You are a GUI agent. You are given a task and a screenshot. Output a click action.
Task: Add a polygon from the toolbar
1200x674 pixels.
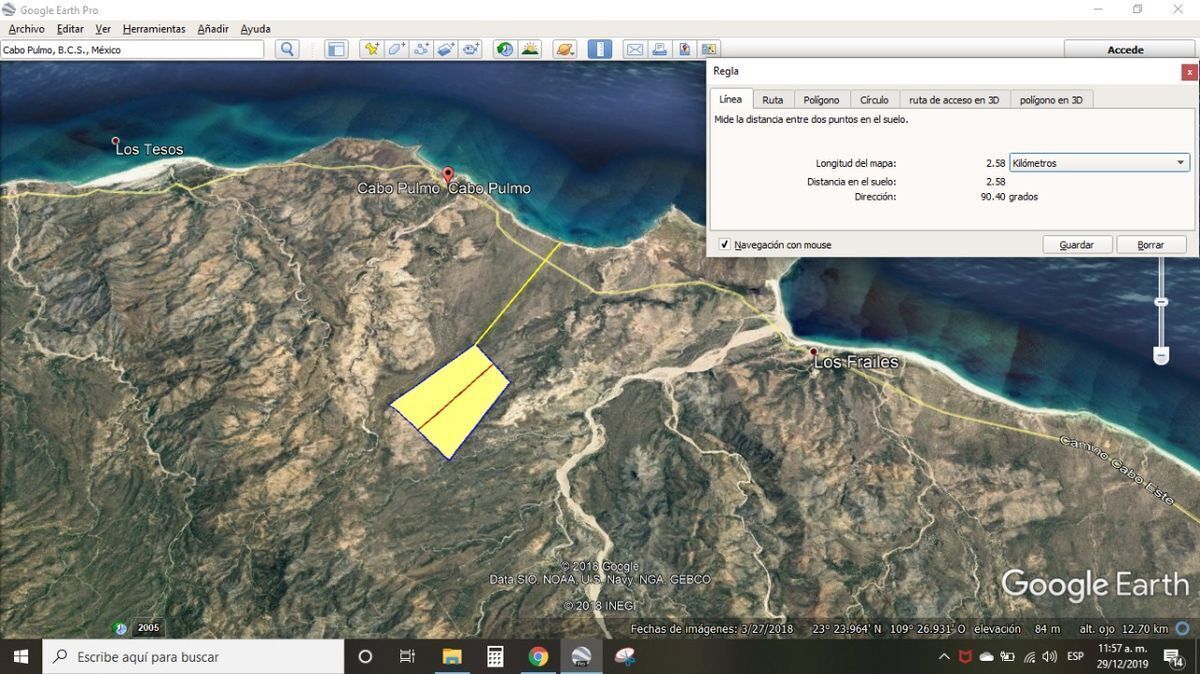coord(397,49)
